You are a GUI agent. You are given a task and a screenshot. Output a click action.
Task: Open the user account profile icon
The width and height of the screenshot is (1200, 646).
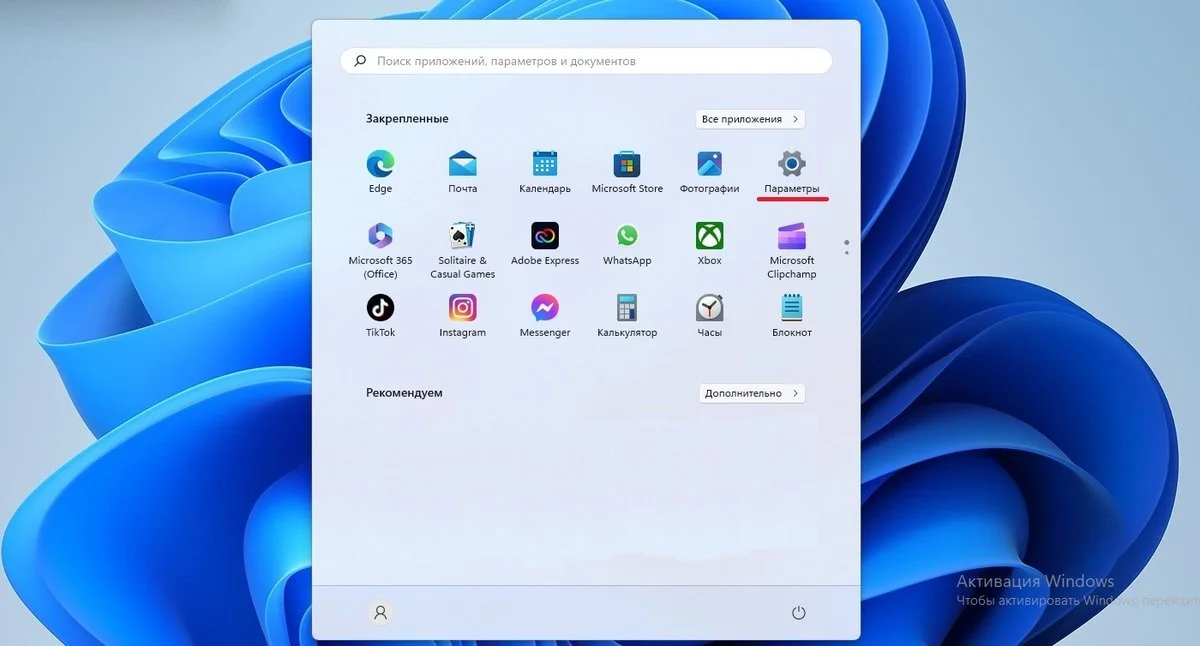[x=380, y=613]
